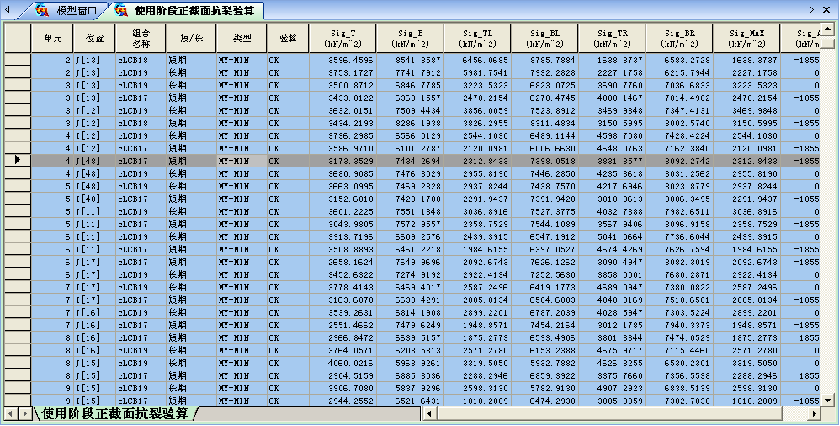Image resolution: width=840 pixels, height=426 pixels.
Task: Click the first row's row selector box
Action: click(x=17, y=60)
